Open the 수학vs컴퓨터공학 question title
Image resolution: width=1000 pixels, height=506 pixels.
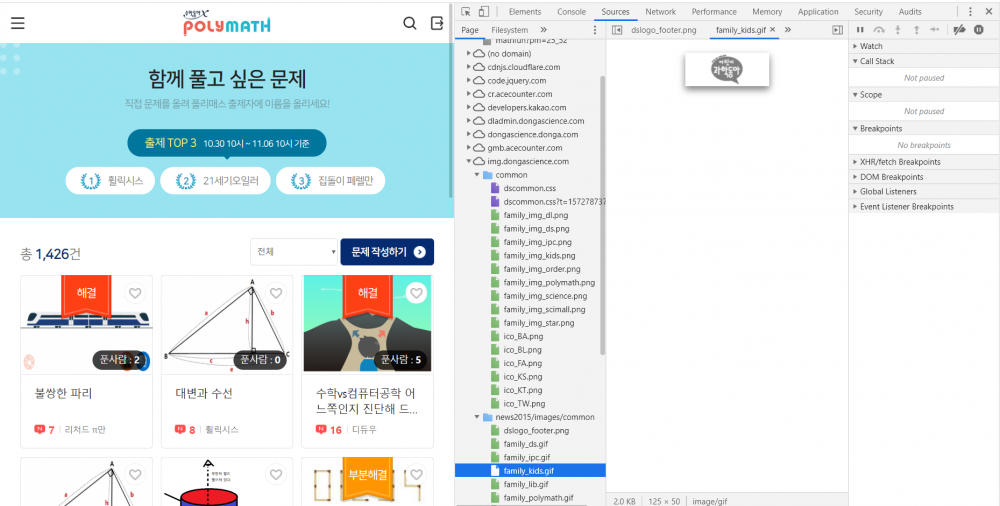pyautogui.click(x=367, y=401)
